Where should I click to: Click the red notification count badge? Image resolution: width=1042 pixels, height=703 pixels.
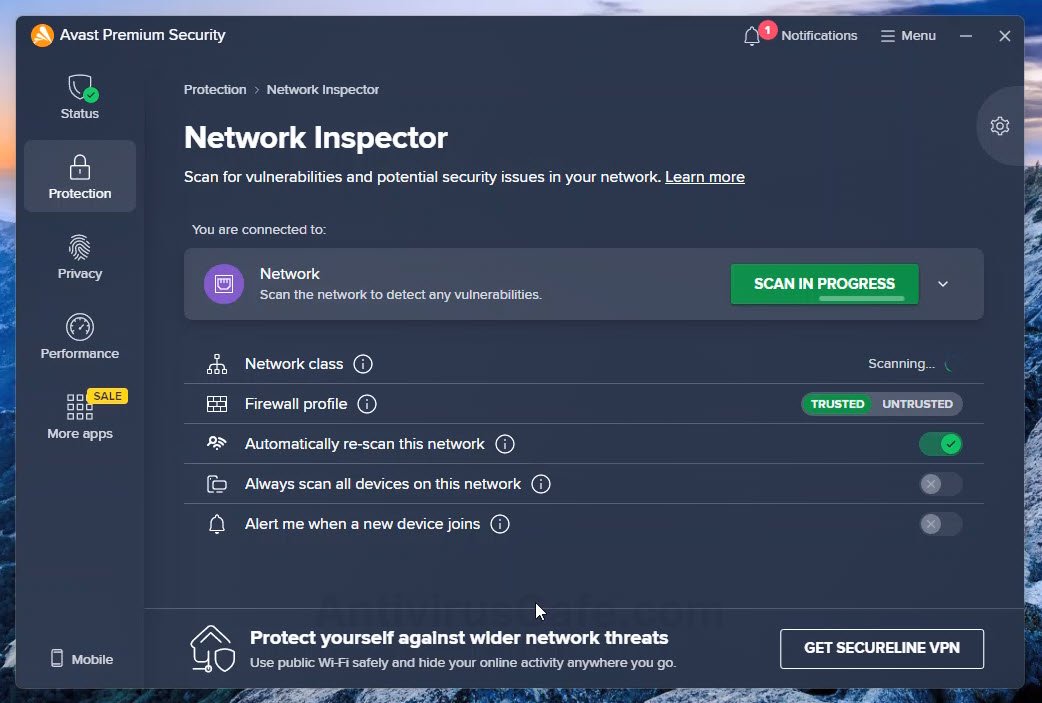768,30
